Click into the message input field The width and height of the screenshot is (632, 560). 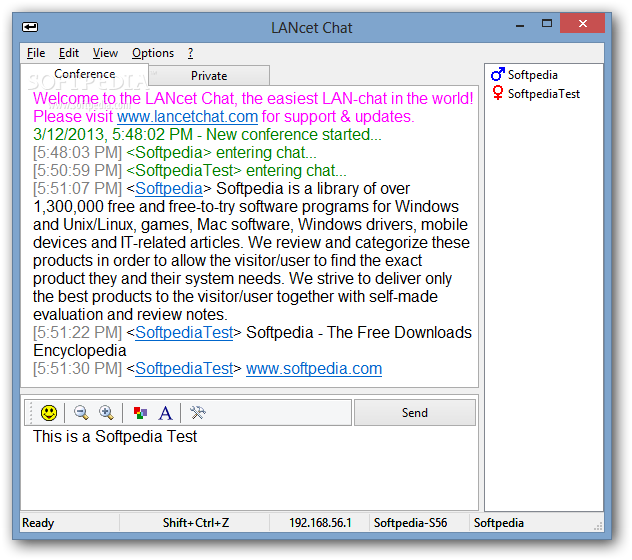(249, 470)
